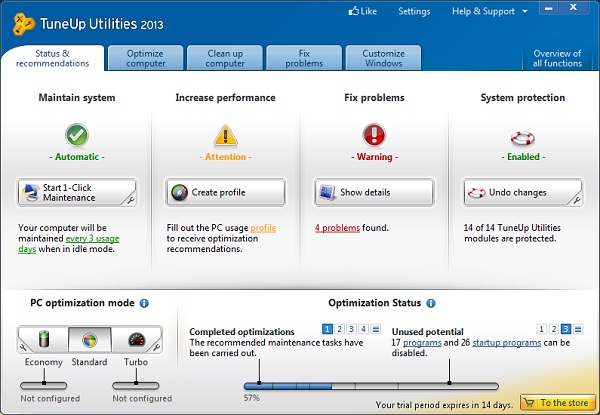
Task: Go to page 2 of Unused potential
Action: (x=553, y=328)
